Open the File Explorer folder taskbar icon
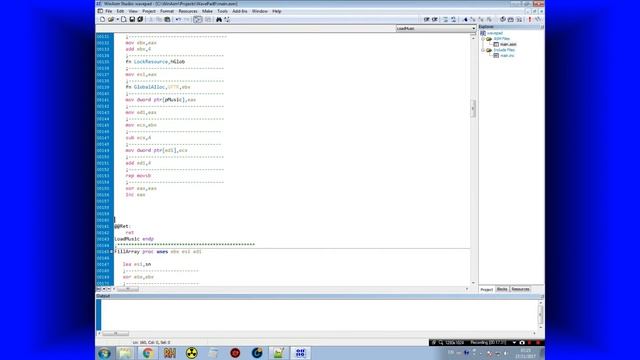This screenshot has width=640, height=360. pos(126,353)
